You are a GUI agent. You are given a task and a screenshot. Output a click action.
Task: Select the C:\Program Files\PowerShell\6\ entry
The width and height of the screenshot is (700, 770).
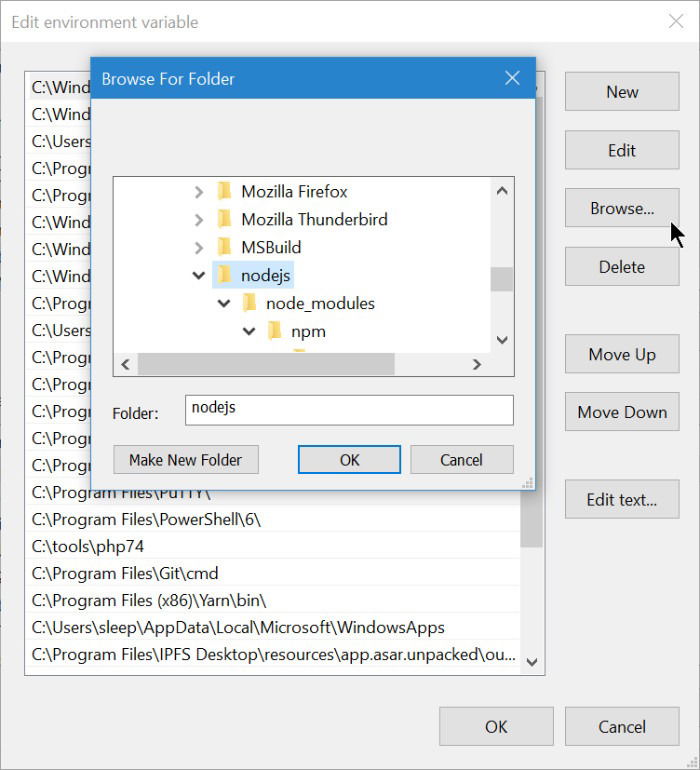273,519
